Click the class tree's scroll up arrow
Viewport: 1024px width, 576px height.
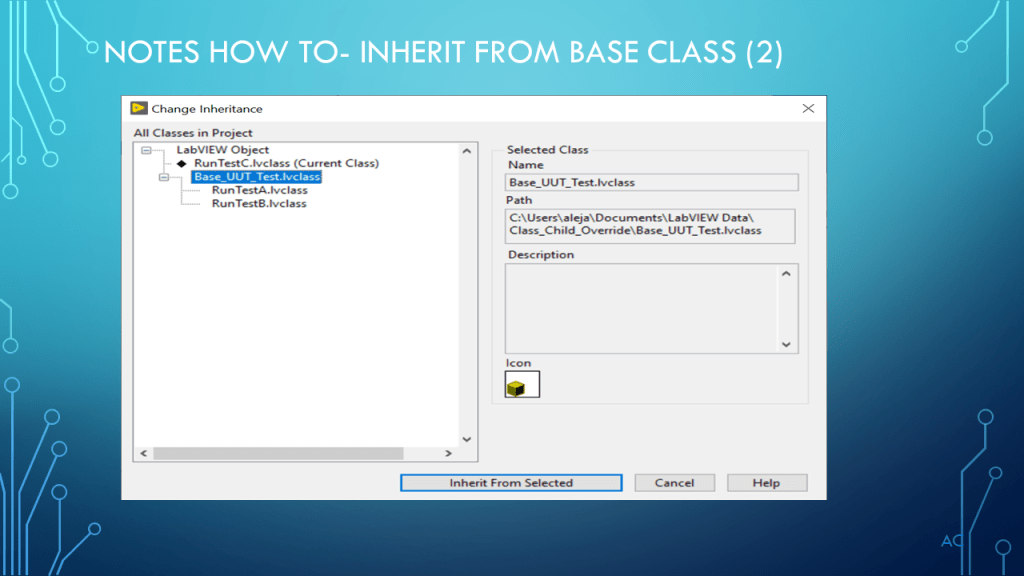[x=466, y=151]
